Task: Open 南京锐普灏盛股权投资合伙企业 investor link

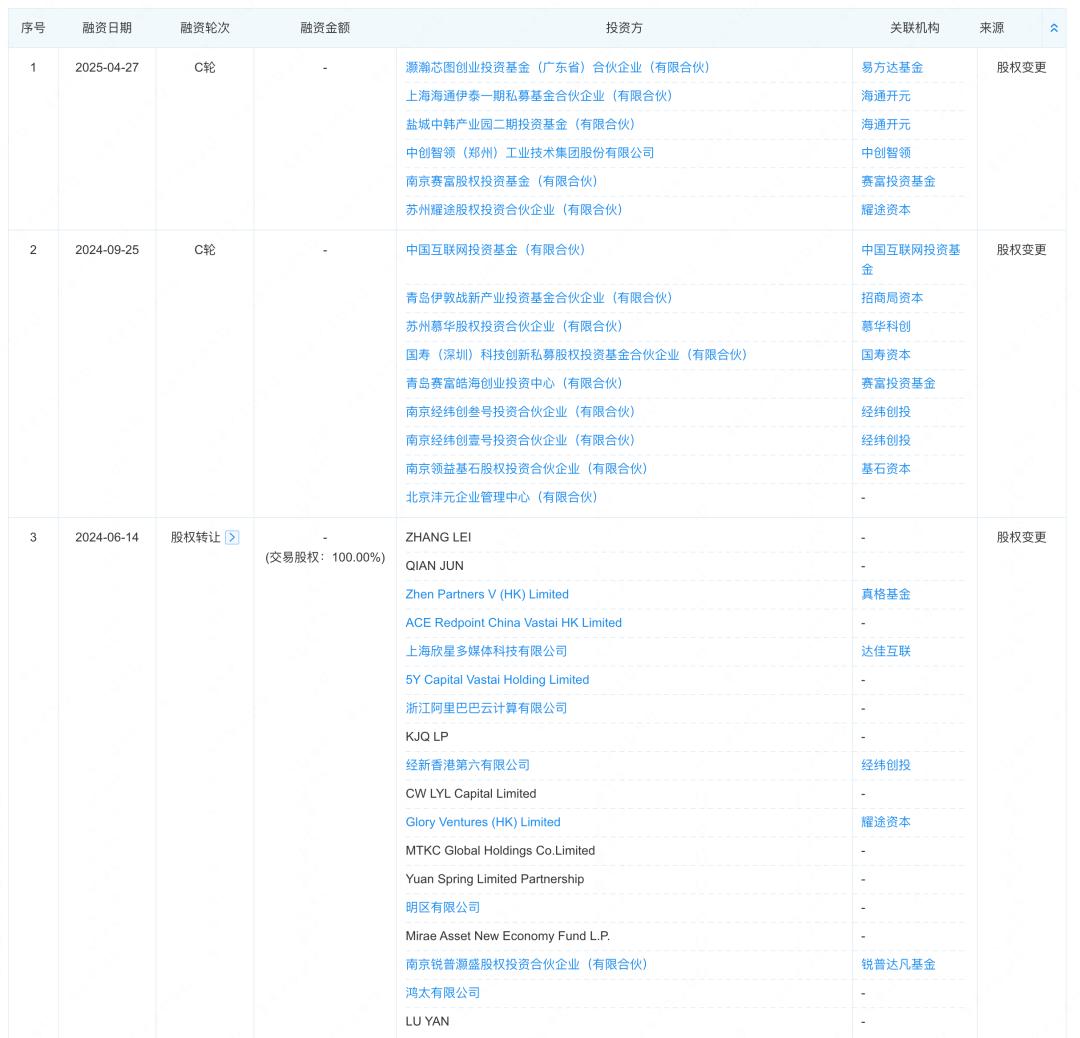Action: 526,964
